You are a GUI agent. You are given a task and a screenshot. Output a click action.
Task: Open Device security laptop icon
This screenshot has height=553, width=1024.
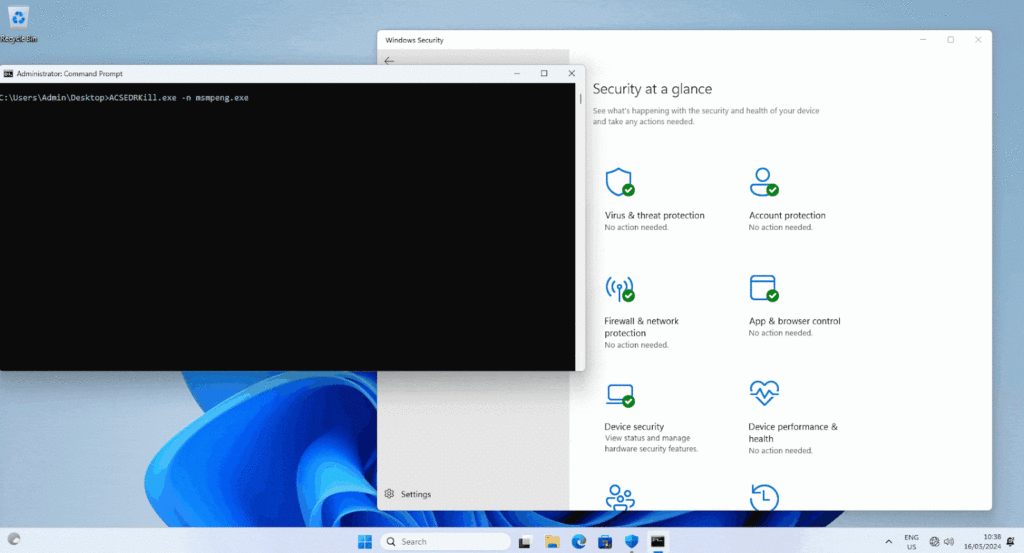619,394
